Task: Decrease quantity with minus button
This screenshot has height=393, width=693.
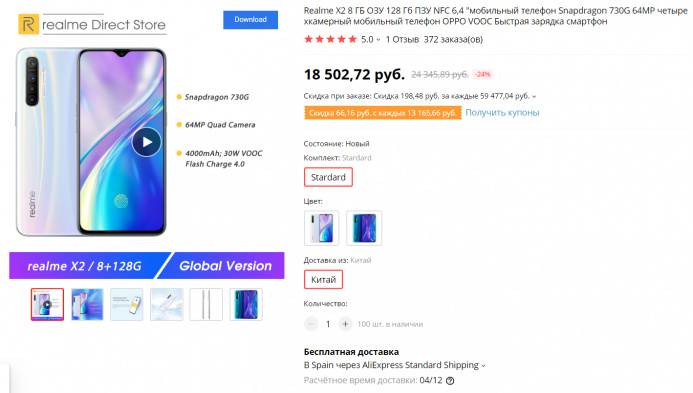Action: point(311,324)
